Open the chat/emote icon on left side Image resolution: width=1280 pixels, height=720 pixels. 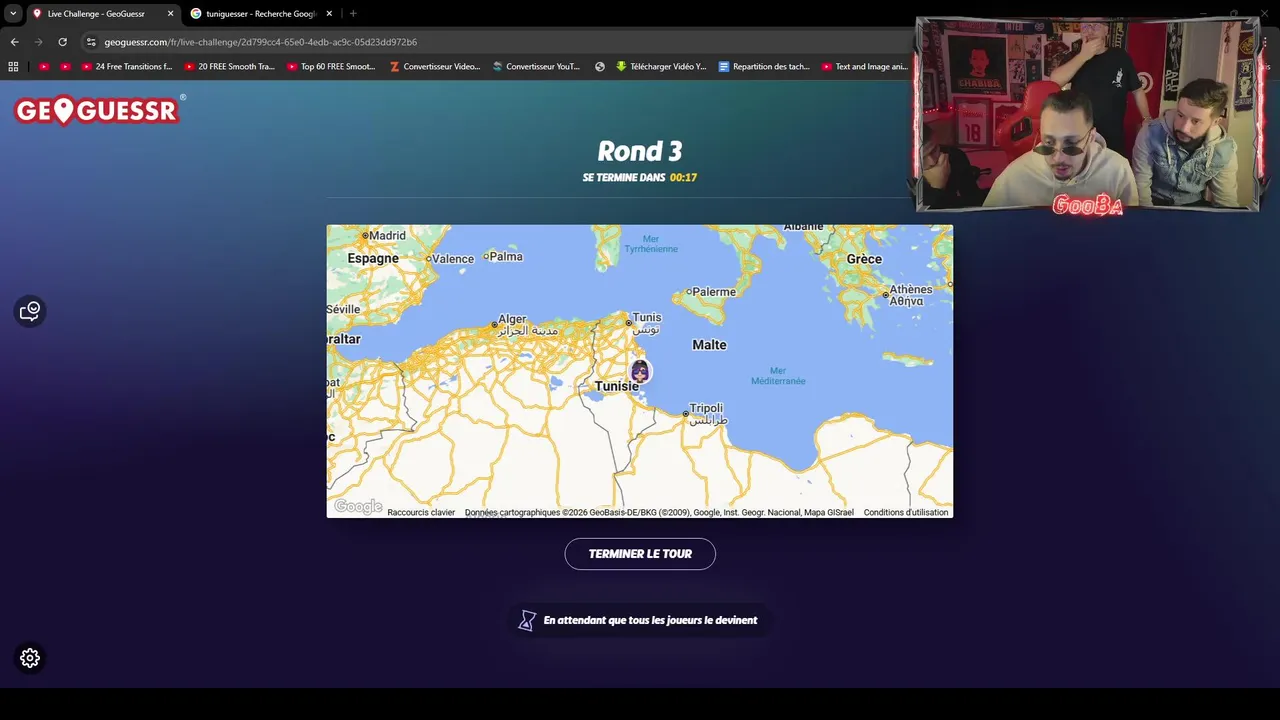pyautogui.click(x=30, y=311)
